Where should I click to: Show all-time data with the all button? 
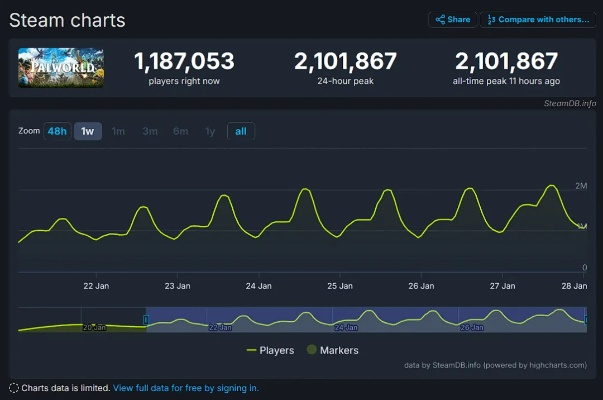click(x=240, y=132)
